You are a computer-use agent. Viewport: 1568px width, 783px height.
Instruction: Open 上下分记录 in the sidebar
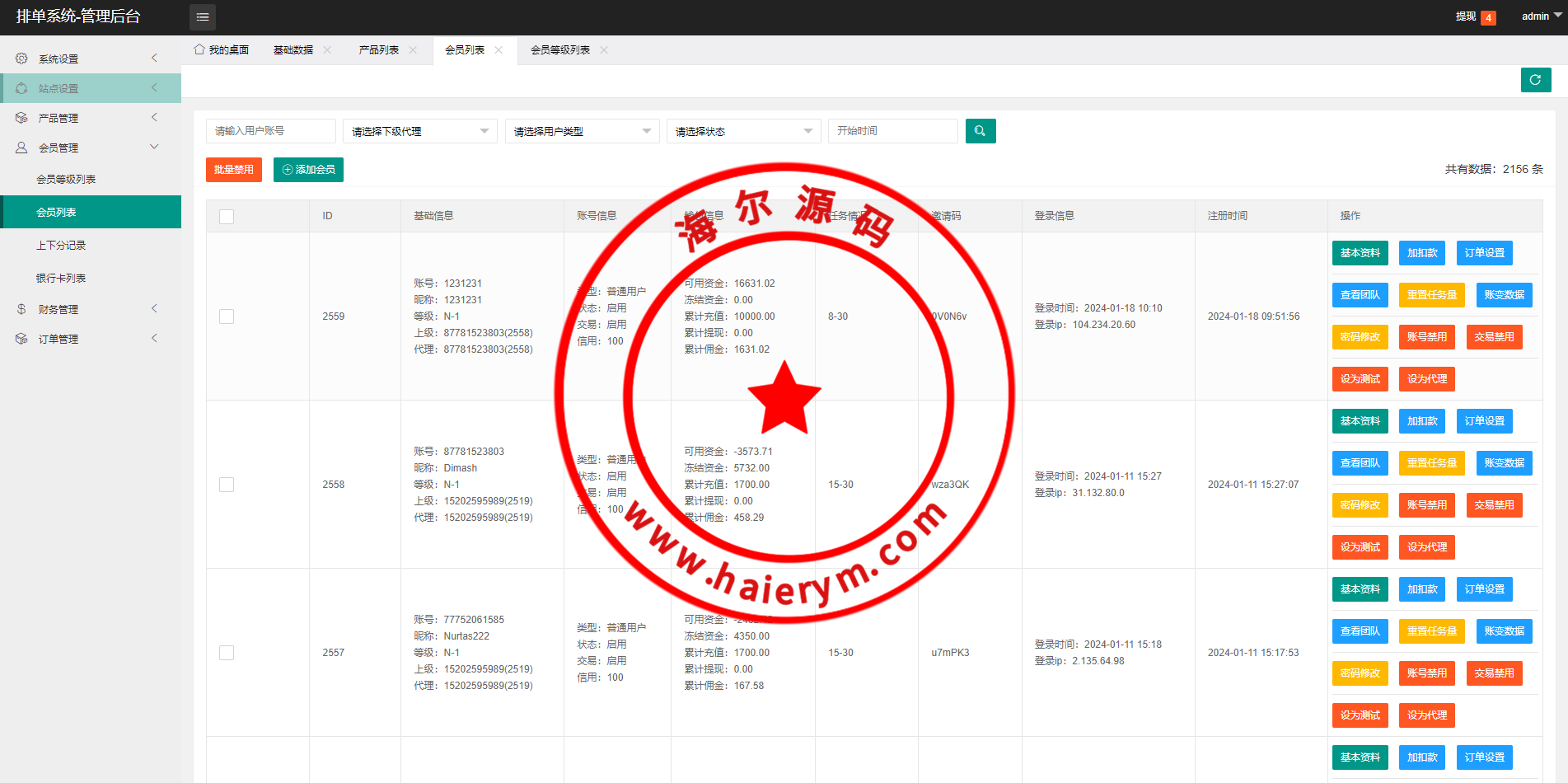click(61, 246)
